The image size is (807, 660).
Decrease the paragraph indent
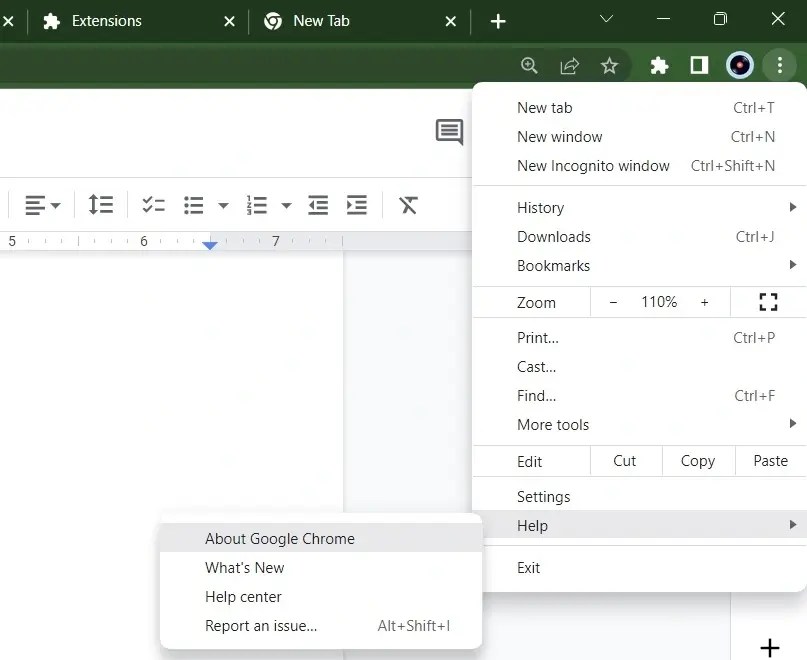click(318, 204)
